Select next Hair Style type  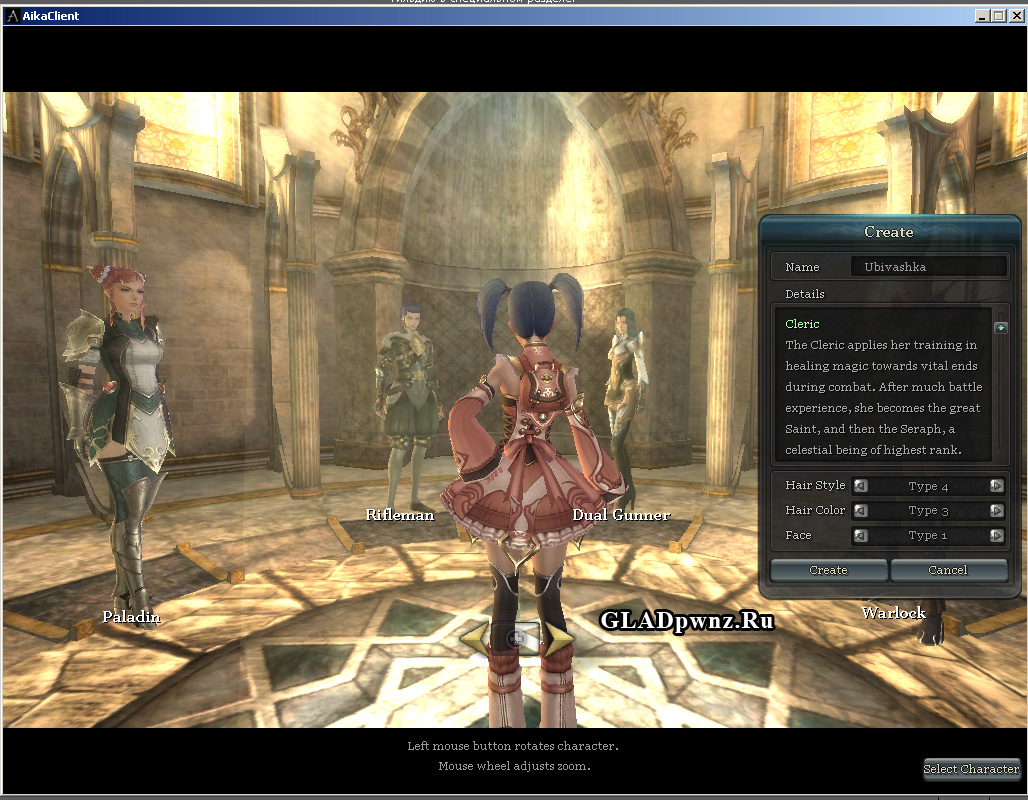(996, 486)
